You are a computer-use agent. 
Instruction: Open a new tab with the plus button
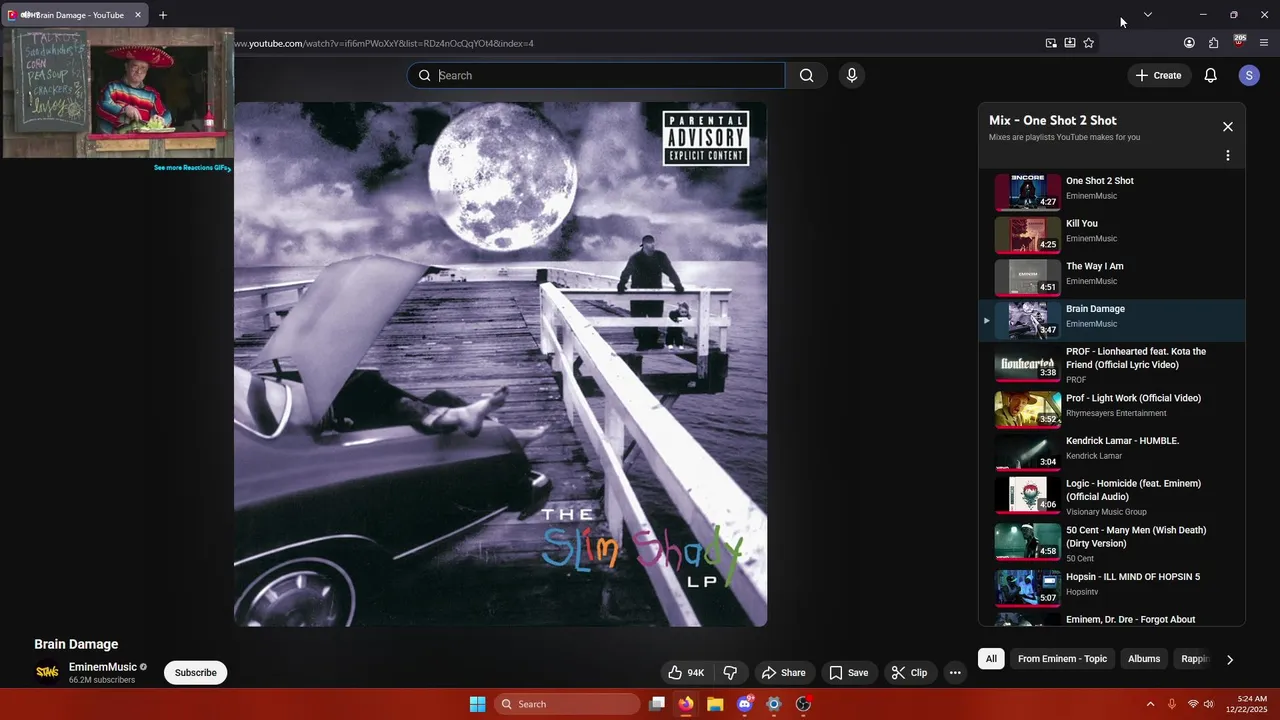click(x=163, y=15)
